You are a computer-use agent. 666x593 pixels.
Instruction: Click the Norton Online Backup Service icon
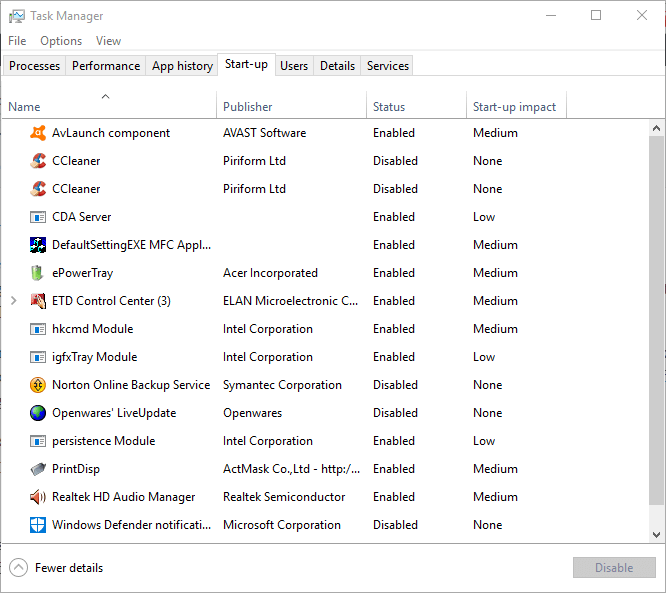click(x=38, y=385)
